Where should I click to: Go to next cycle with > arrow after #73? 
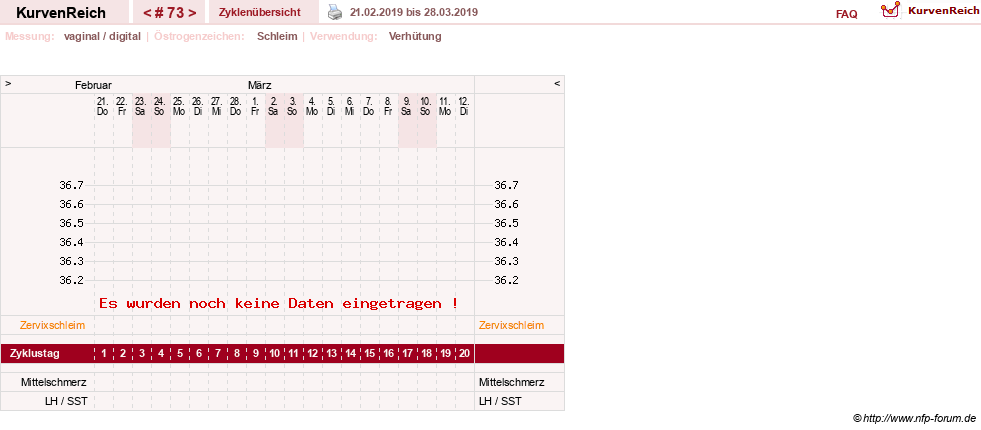(192, 13)
